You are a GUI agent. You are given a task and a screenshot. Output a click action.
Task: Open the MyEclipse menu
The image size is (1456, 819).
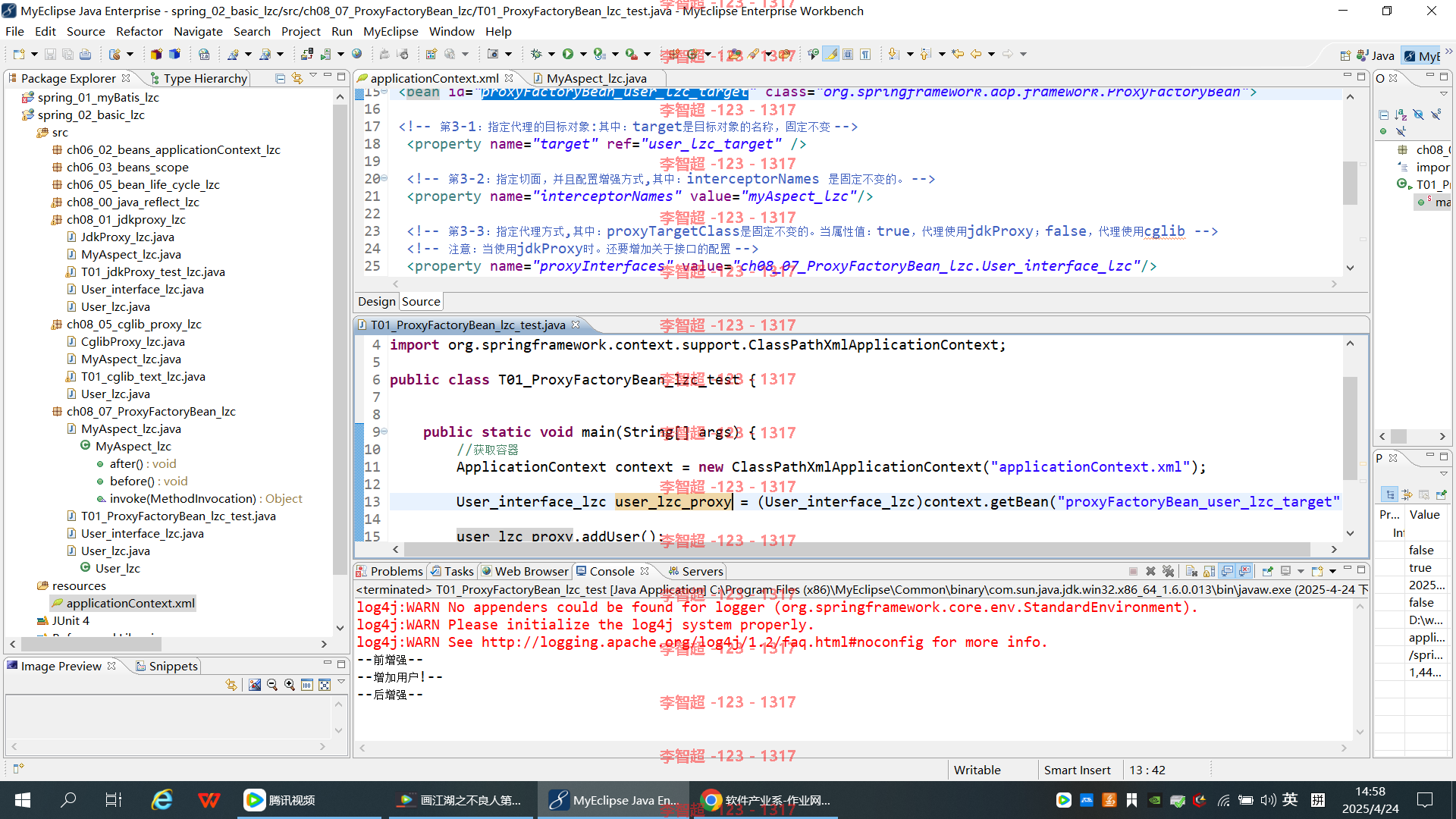391,31
